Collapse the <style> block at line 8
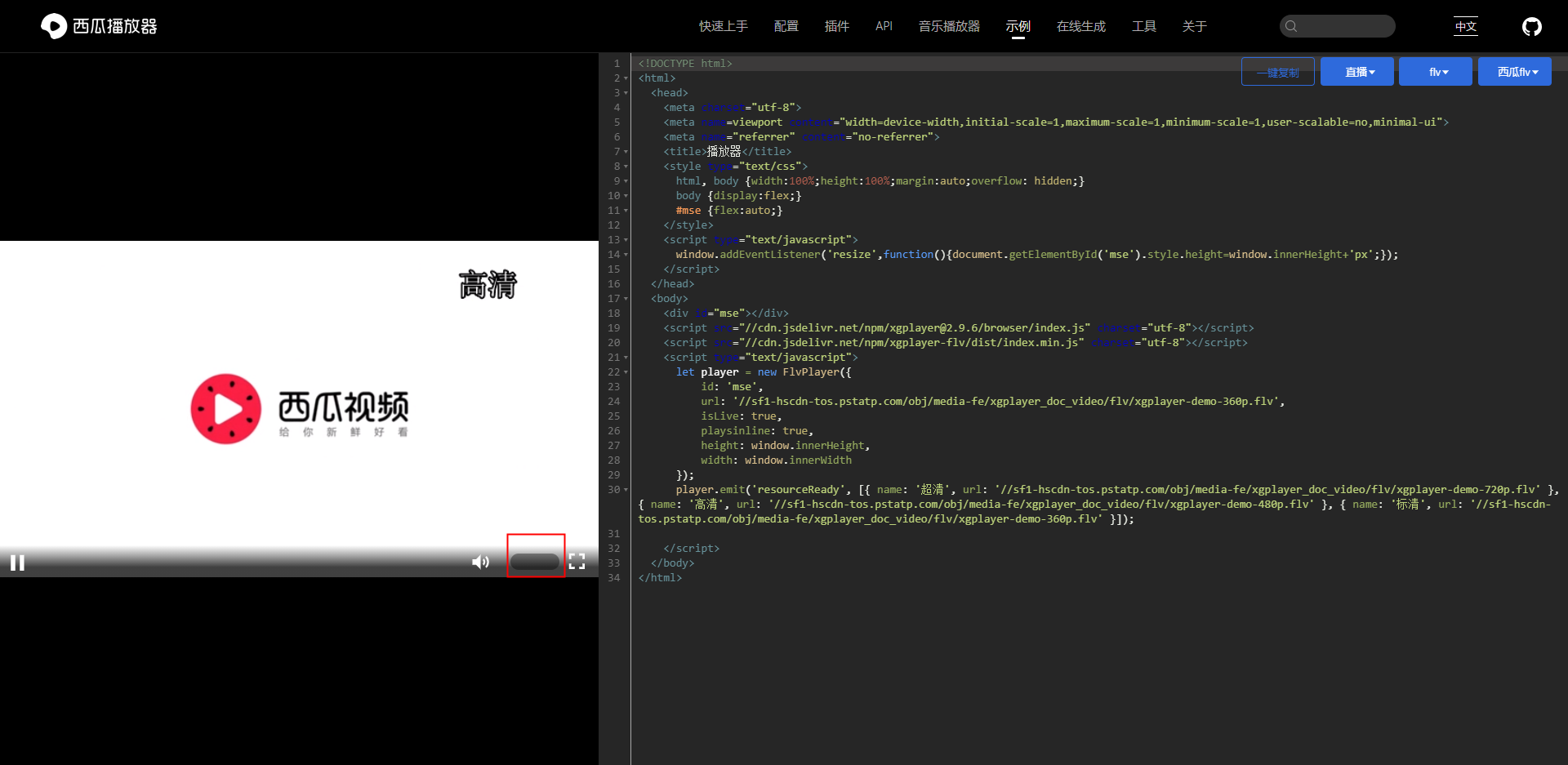1568x765 pixels. click(626, 167)
